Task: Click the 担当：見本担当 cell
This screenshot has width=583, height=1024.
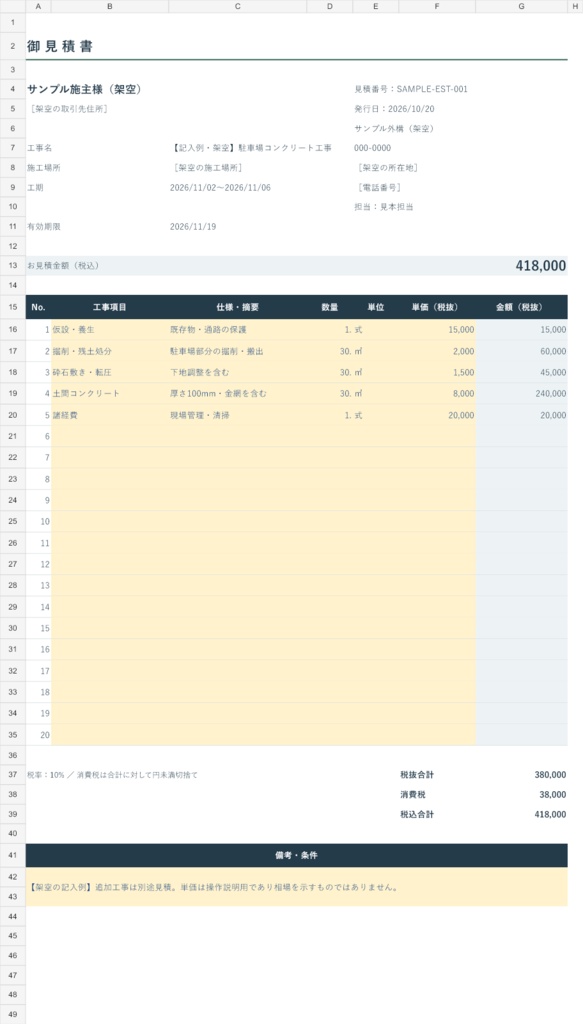Action: [x=384, y=207]
